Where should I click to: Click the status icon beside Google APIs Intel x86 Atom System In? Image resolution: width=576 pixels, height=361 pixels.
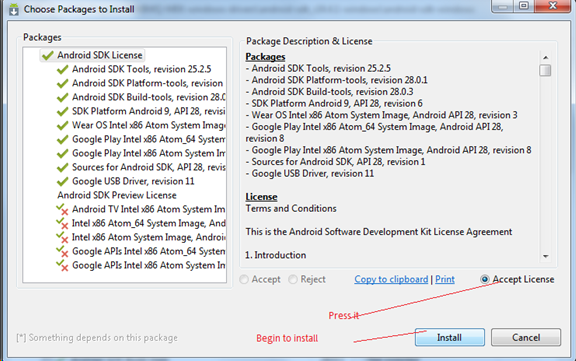[62, 266]
